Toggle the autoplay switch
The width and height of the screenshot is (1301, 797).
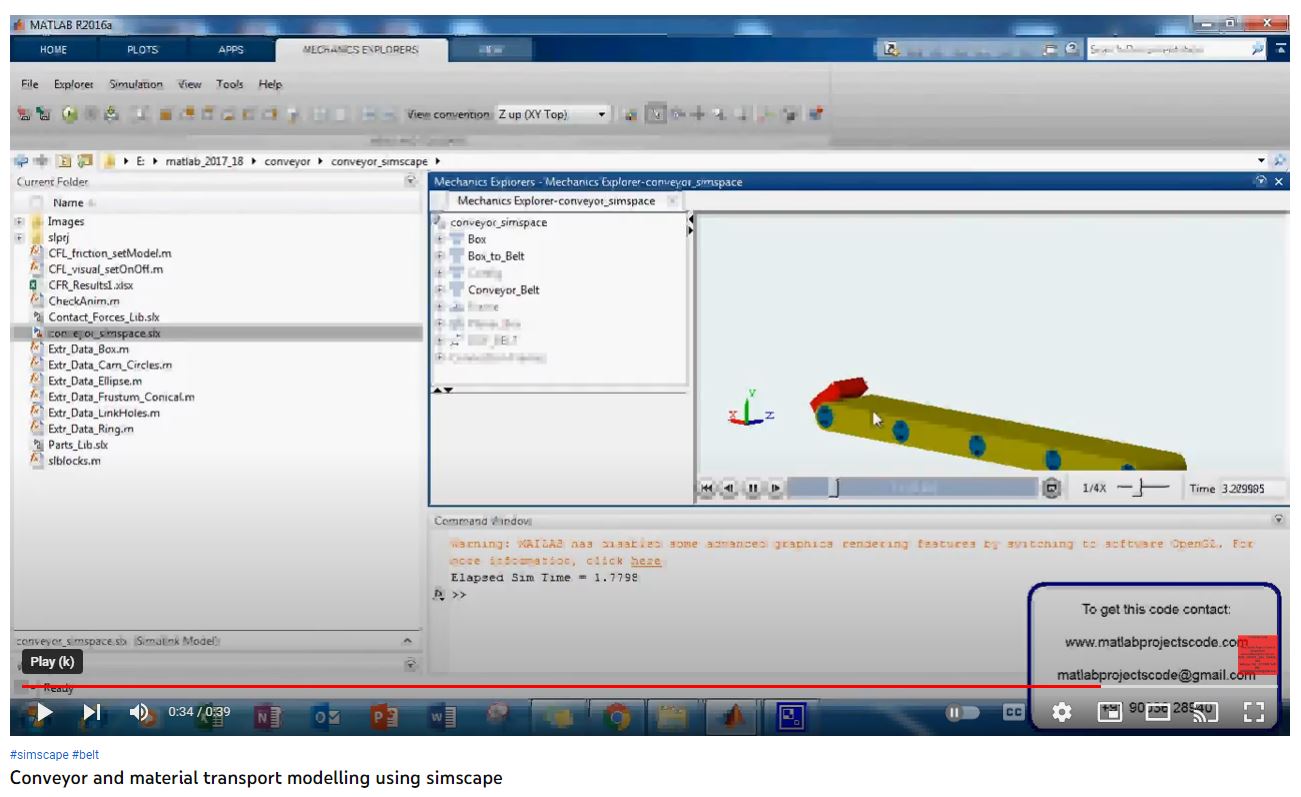tap(964, 712)
